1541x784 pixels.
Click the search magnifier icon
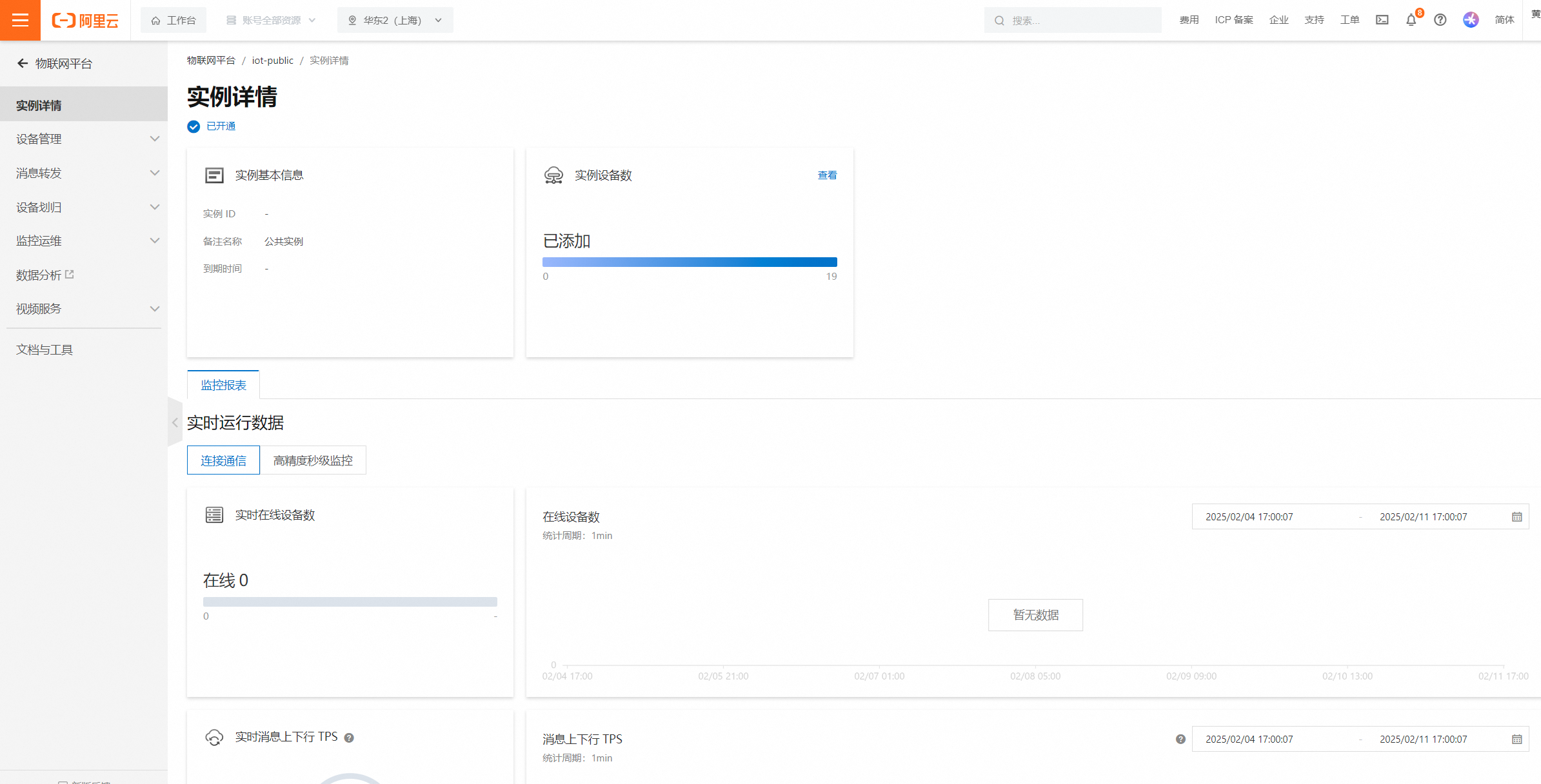tap(999, 21)
